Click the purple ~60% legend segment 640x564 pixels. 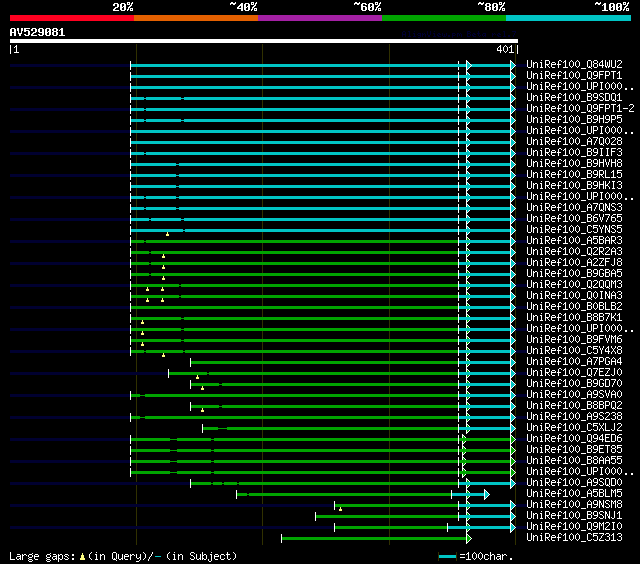pyautogui.click(x=320, y=18)
